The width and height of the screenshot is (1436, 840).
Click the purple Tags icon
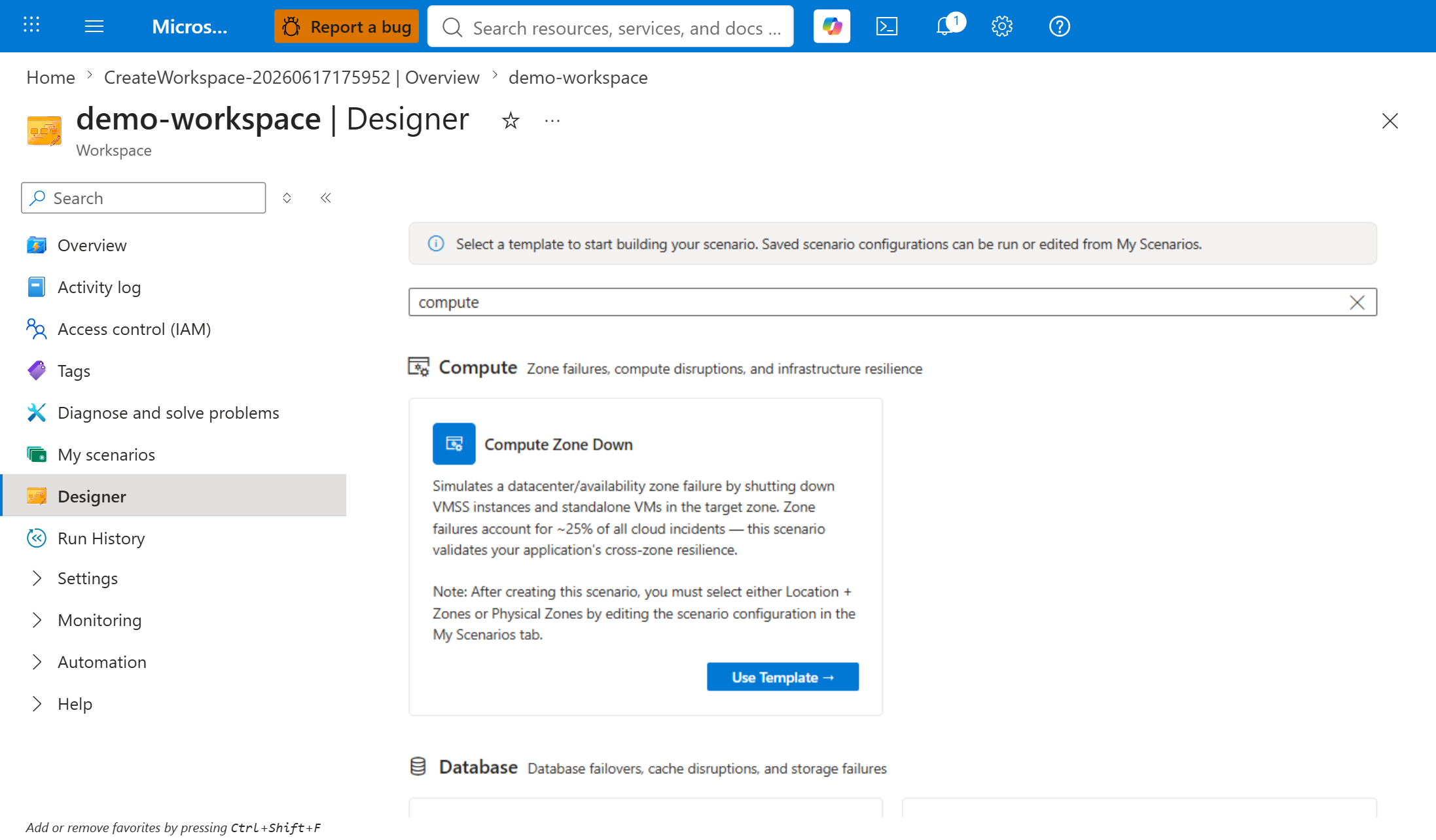[37, 371]
